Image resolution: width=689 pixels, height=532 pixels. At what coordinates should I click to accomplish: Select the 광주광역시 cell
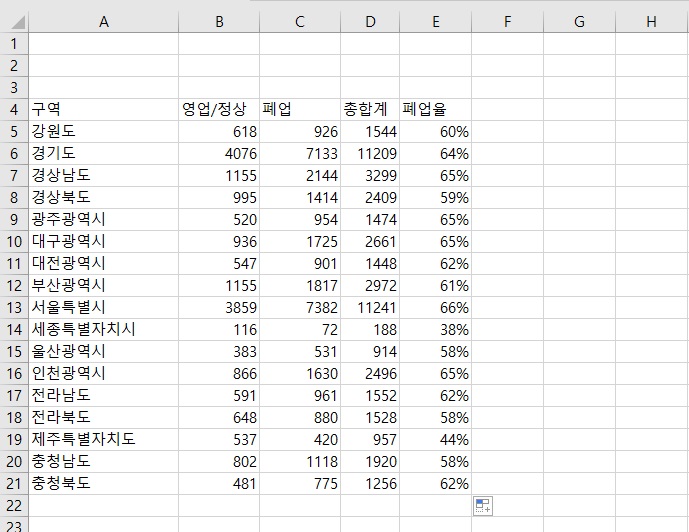104,220
